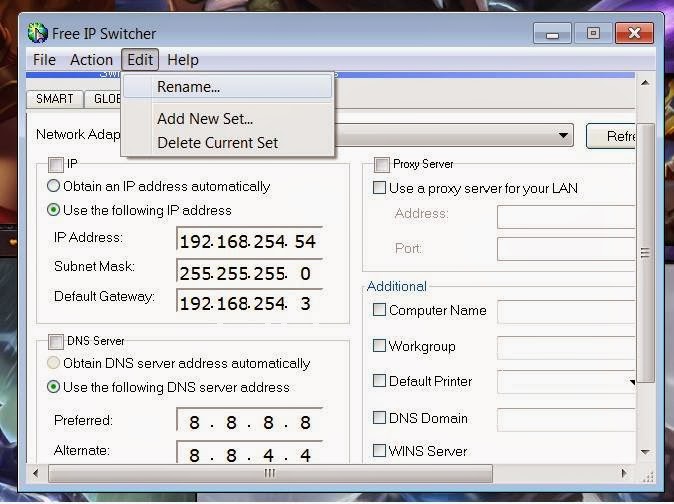
Task: Click the Default Gateway field 192.168.254.3
Action: 249,301
